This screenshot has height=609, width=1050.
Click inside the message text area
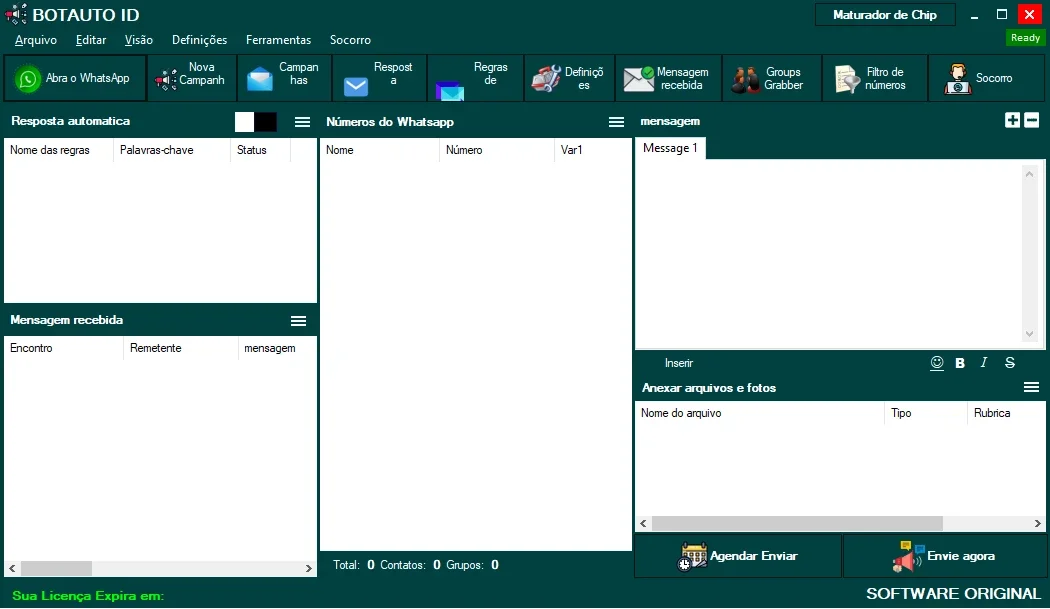[828, 254]
